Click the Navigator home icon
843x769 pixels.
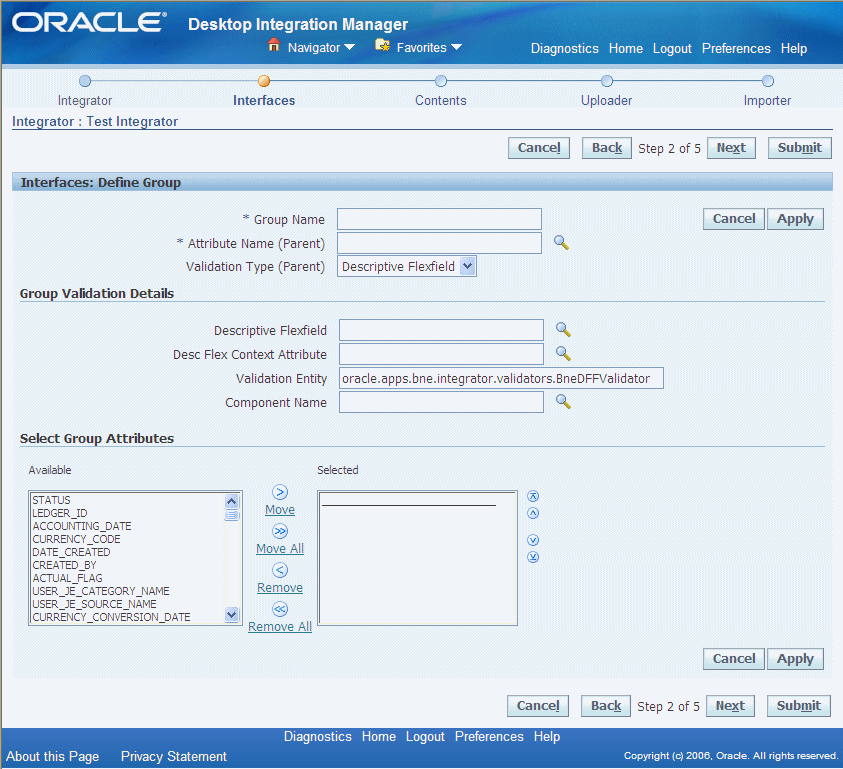274,45
